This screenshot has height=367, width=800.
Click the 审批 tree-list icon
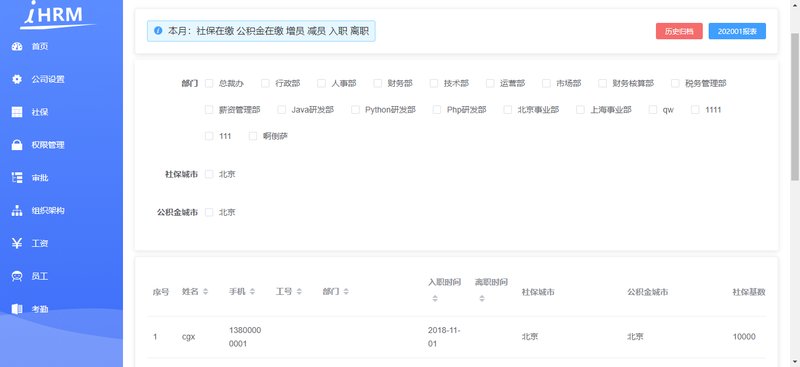point(17,178)
